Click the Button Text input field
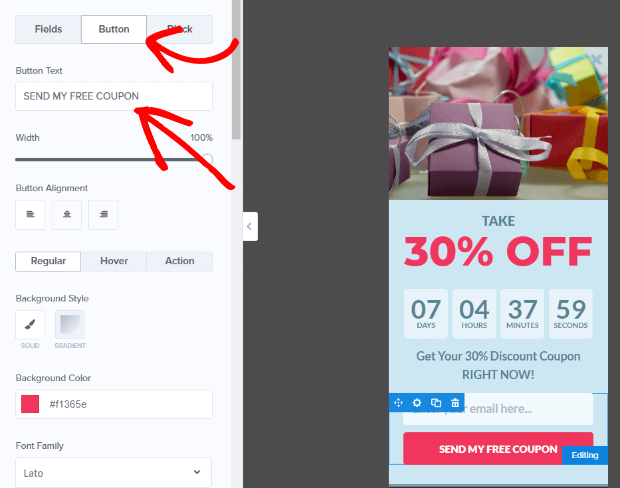 click(114, 96)
